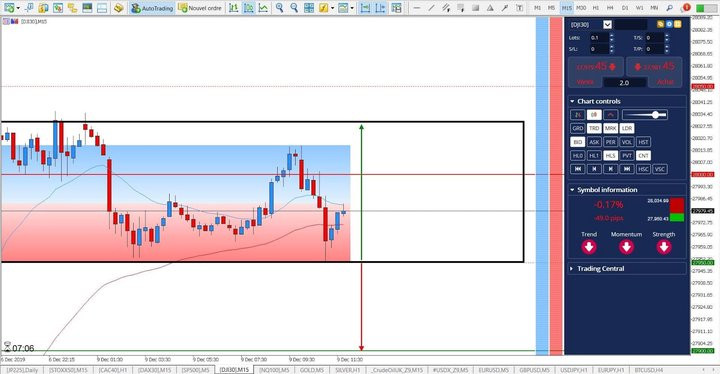Screen dimensions: 720x374
Task: Click the Lots input field
Action: pyautogui.click(x=599, y=38)
